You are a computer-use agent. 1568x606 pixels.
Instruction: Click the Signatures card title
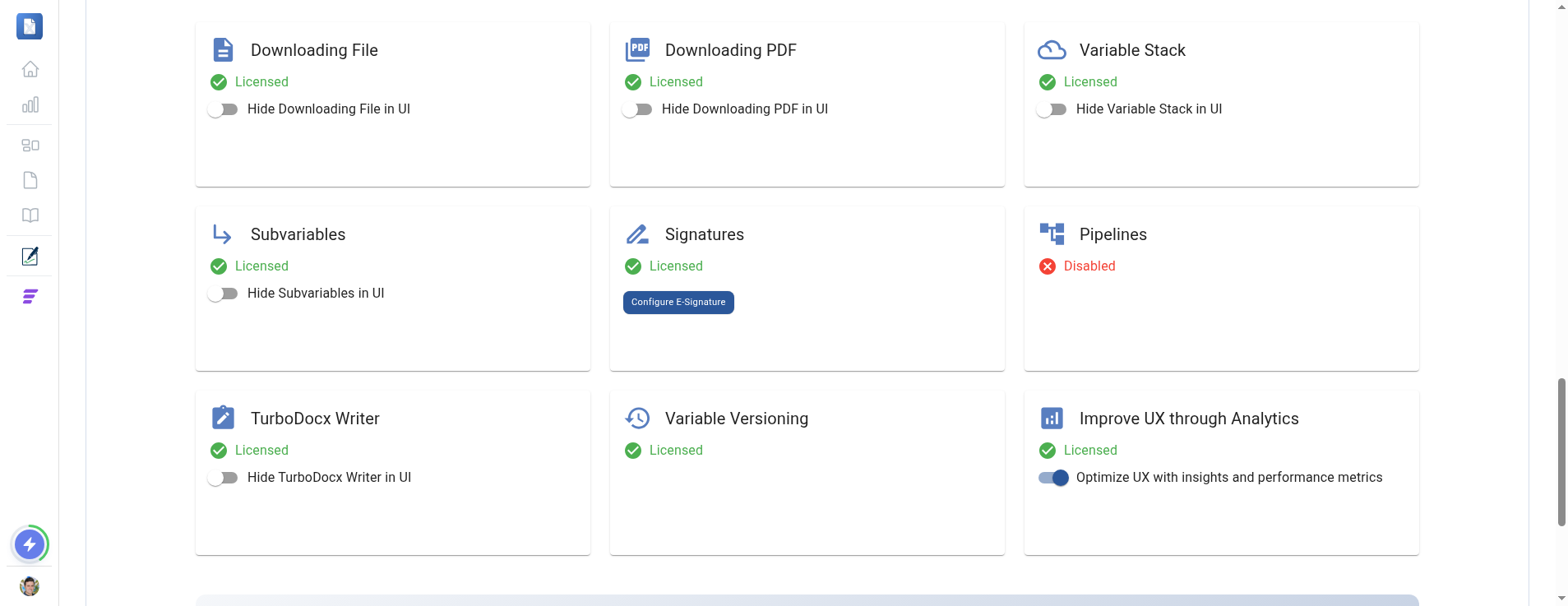705,234
